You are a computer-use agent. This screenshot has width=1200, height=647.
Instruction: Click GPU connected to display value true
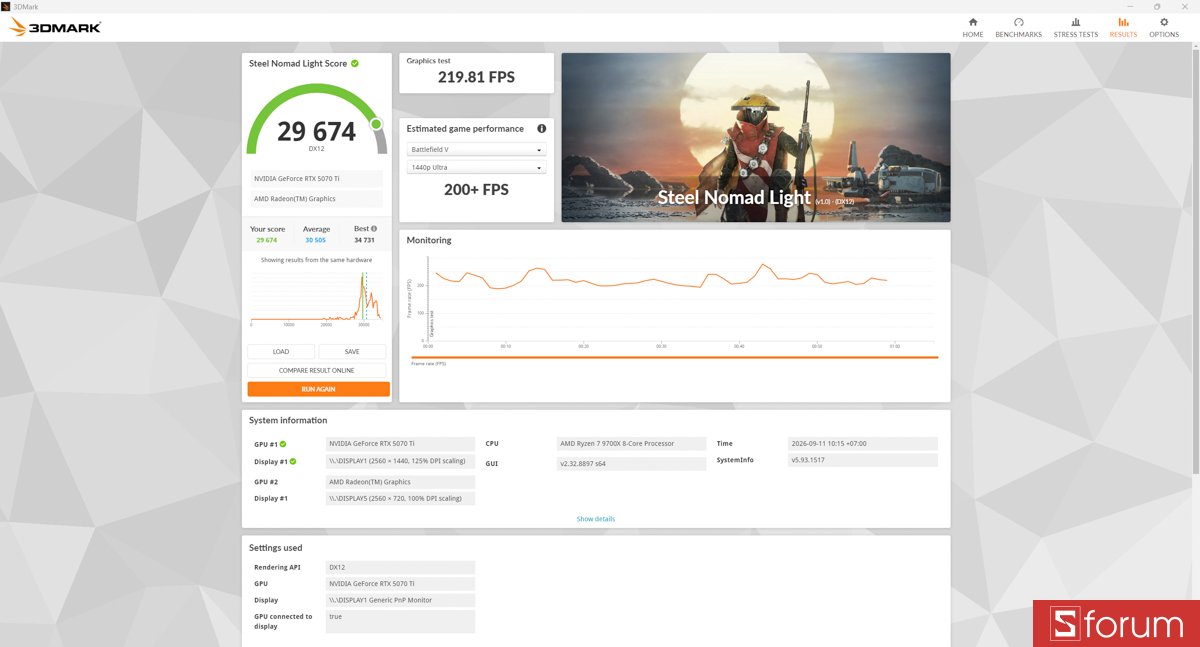[x=400, y=621]
